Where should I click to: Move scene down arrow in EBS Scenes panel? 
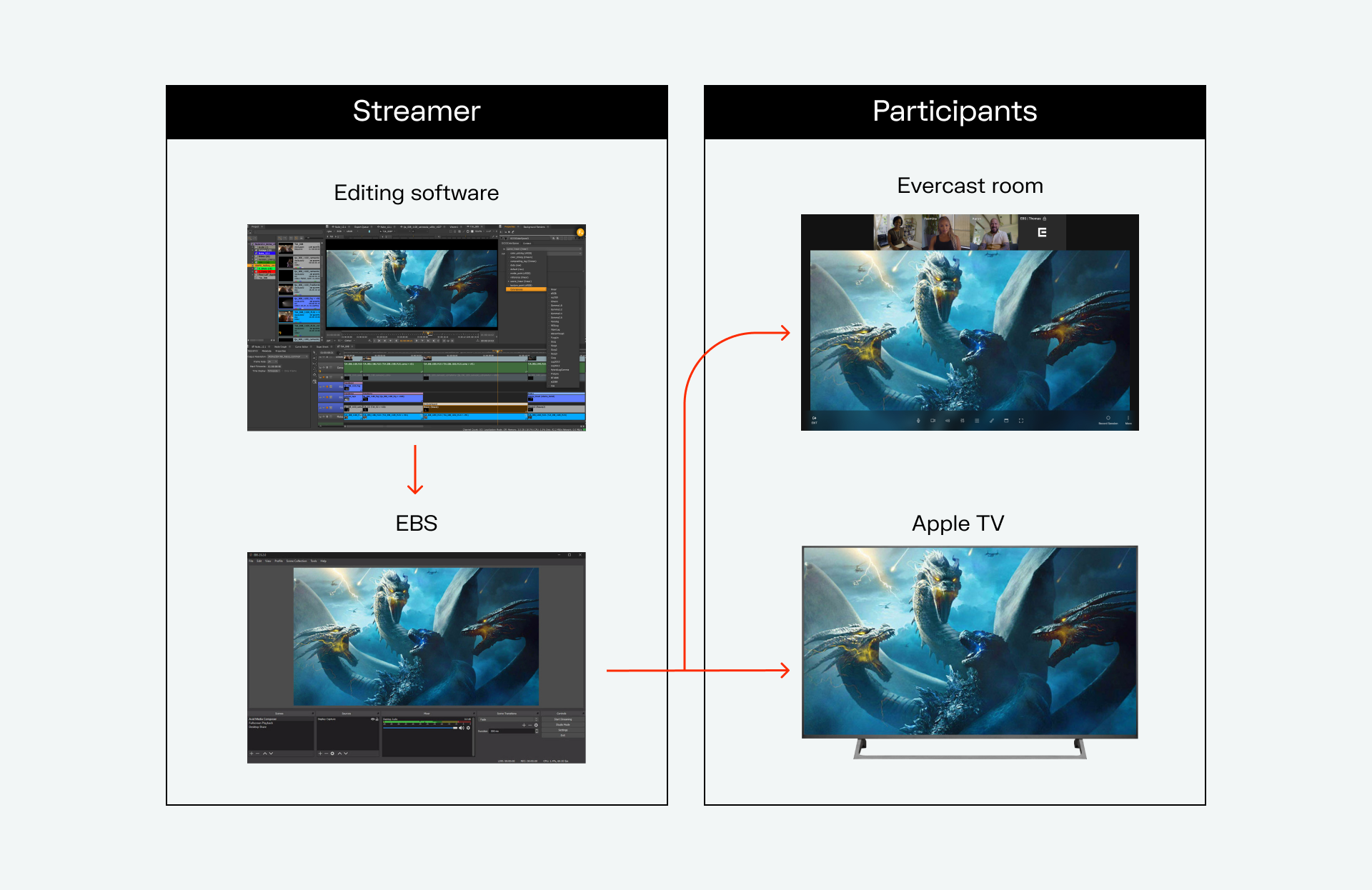coord(271,754)
